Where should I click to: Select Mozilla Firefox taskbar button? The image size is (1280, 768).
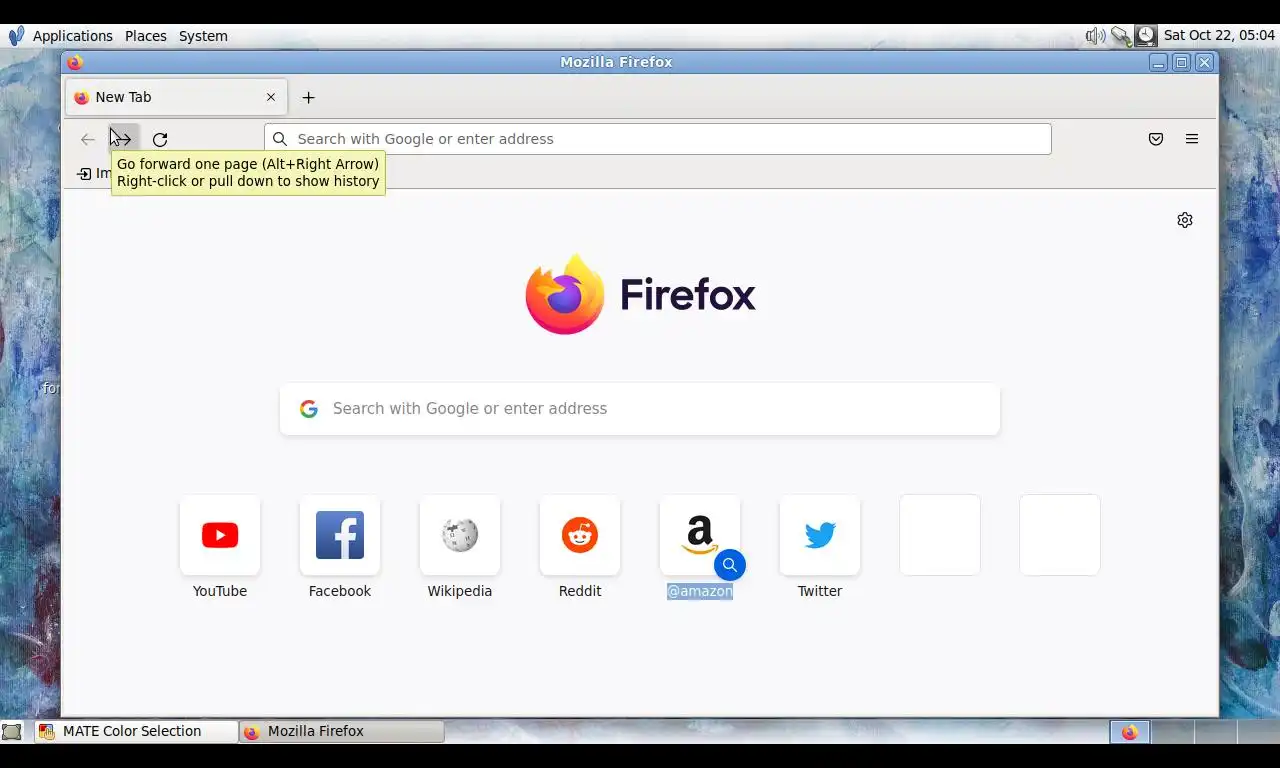pyautogui.click(x=342, y=731)
